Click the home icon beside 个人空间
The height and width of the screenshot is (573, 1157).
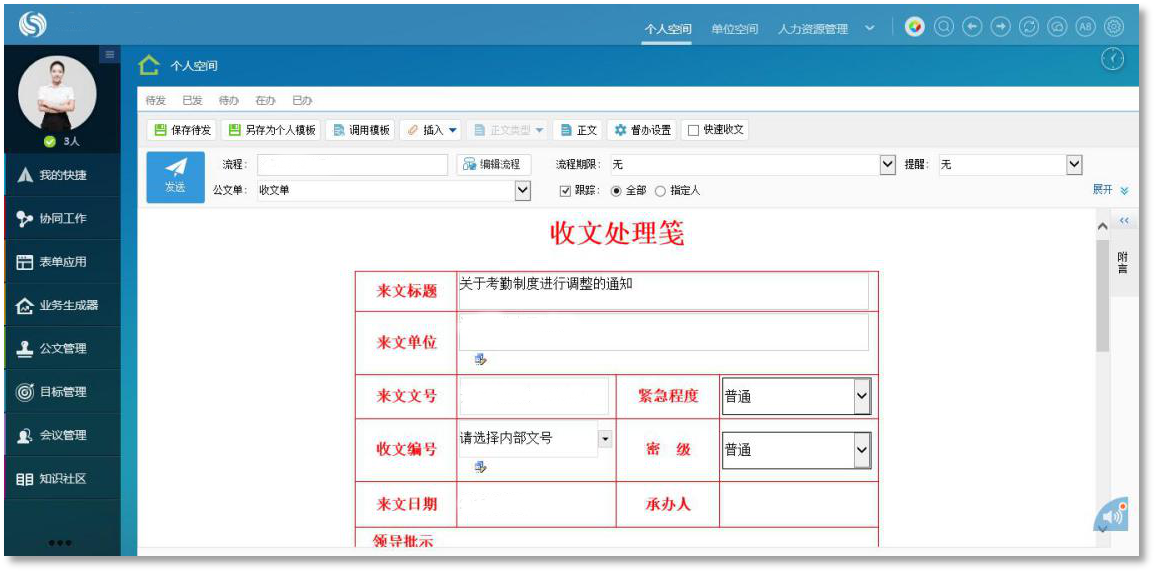pos(149,66)
